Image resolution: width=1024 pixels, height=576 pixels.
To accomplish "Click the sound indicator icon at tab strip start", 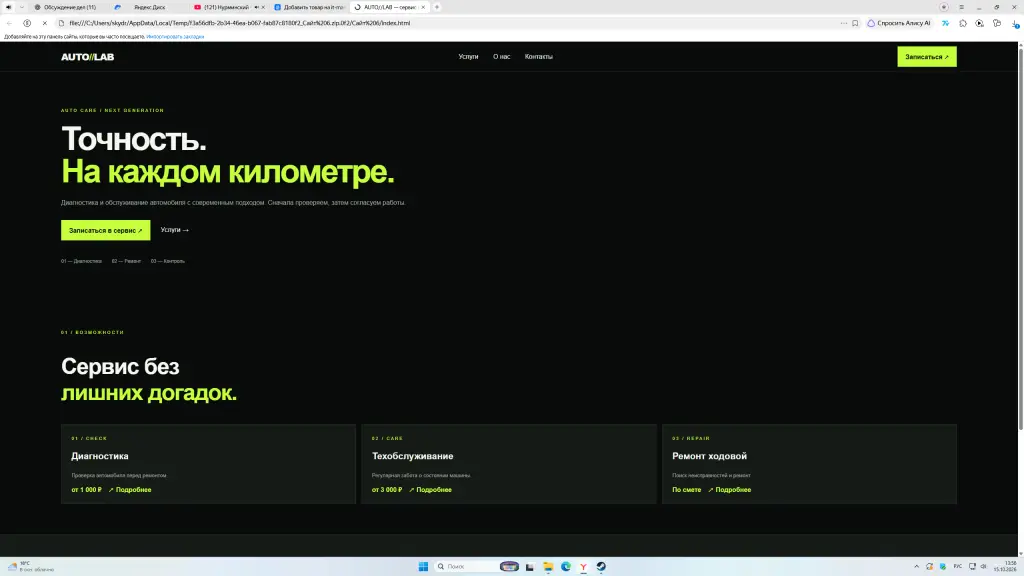I will click(8, 7).
